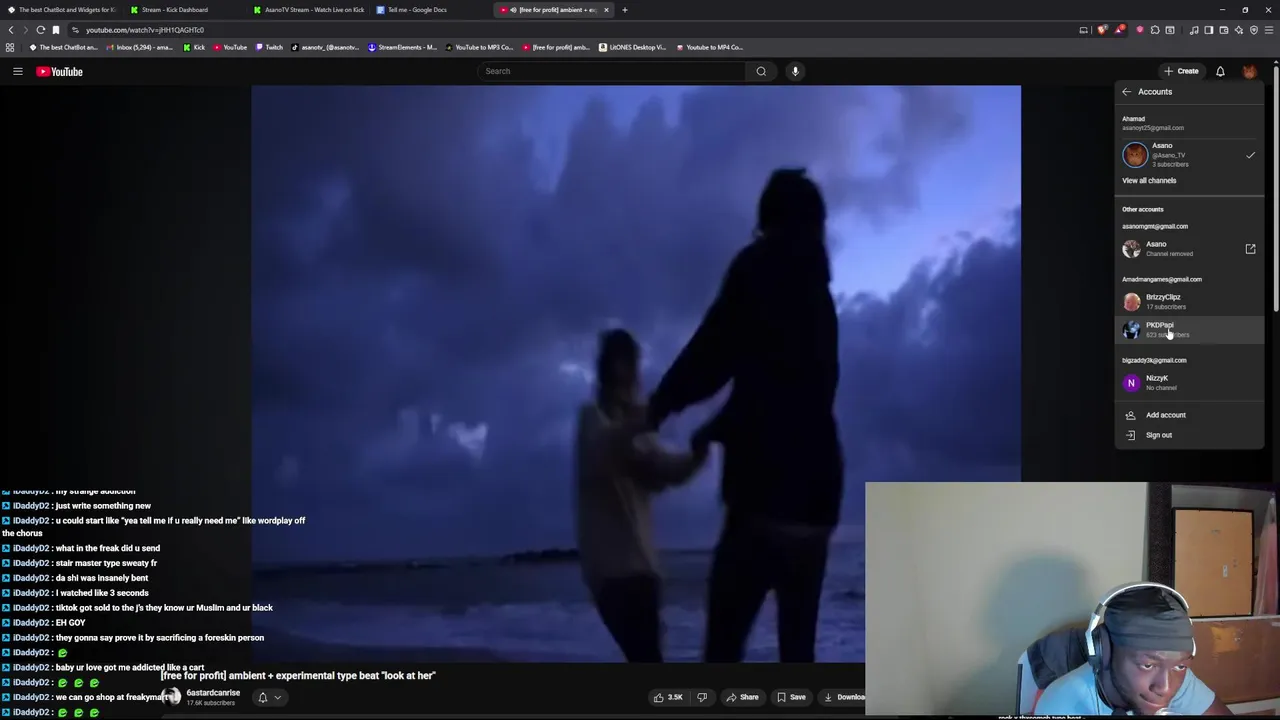Click the Brave shields icon
Screen dimensions: 1280x720
click(x=1102, y=30)
